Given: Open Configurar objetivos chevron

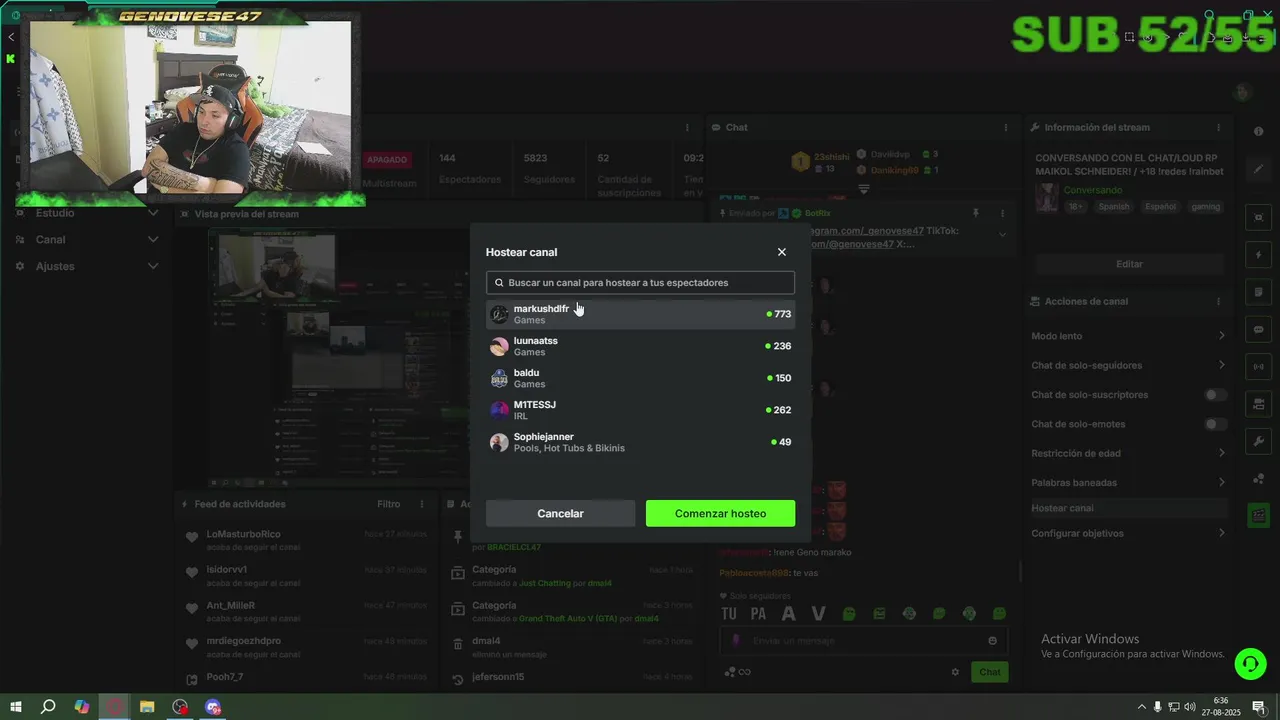Looking at the screenshot, I should point(1221,533).
